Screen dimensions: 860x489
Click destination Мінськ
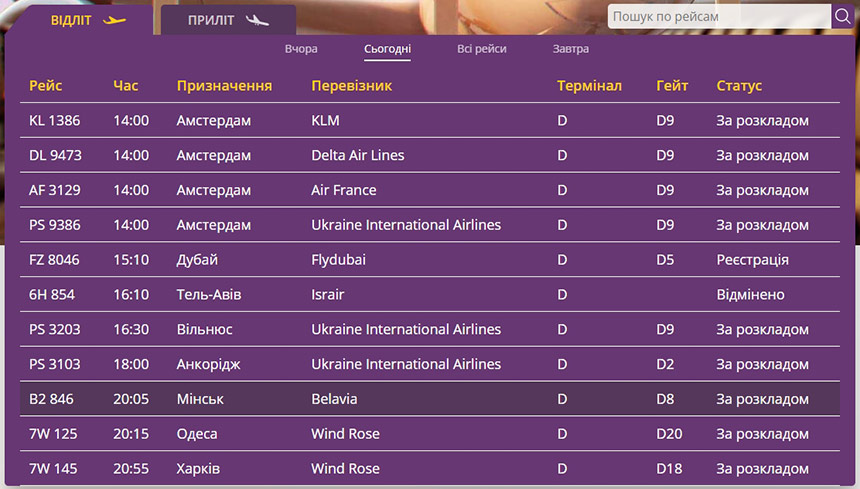pyautogui.click(x=200, y=399)
